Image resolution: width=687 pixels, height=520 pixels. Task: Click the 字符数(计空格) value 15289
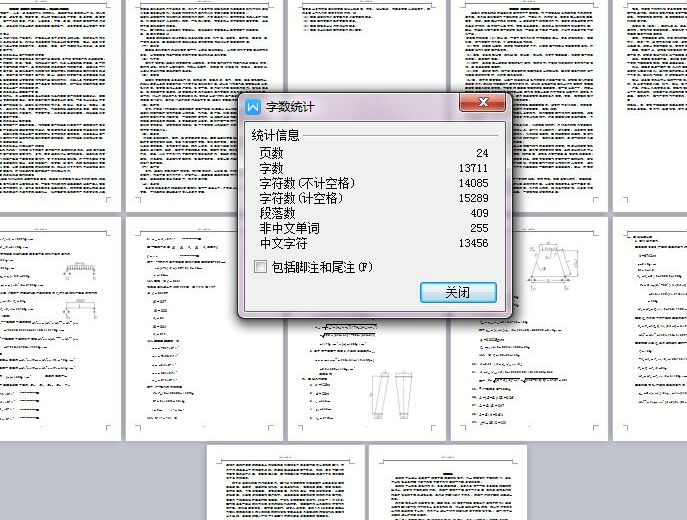[x=473, y=198]
